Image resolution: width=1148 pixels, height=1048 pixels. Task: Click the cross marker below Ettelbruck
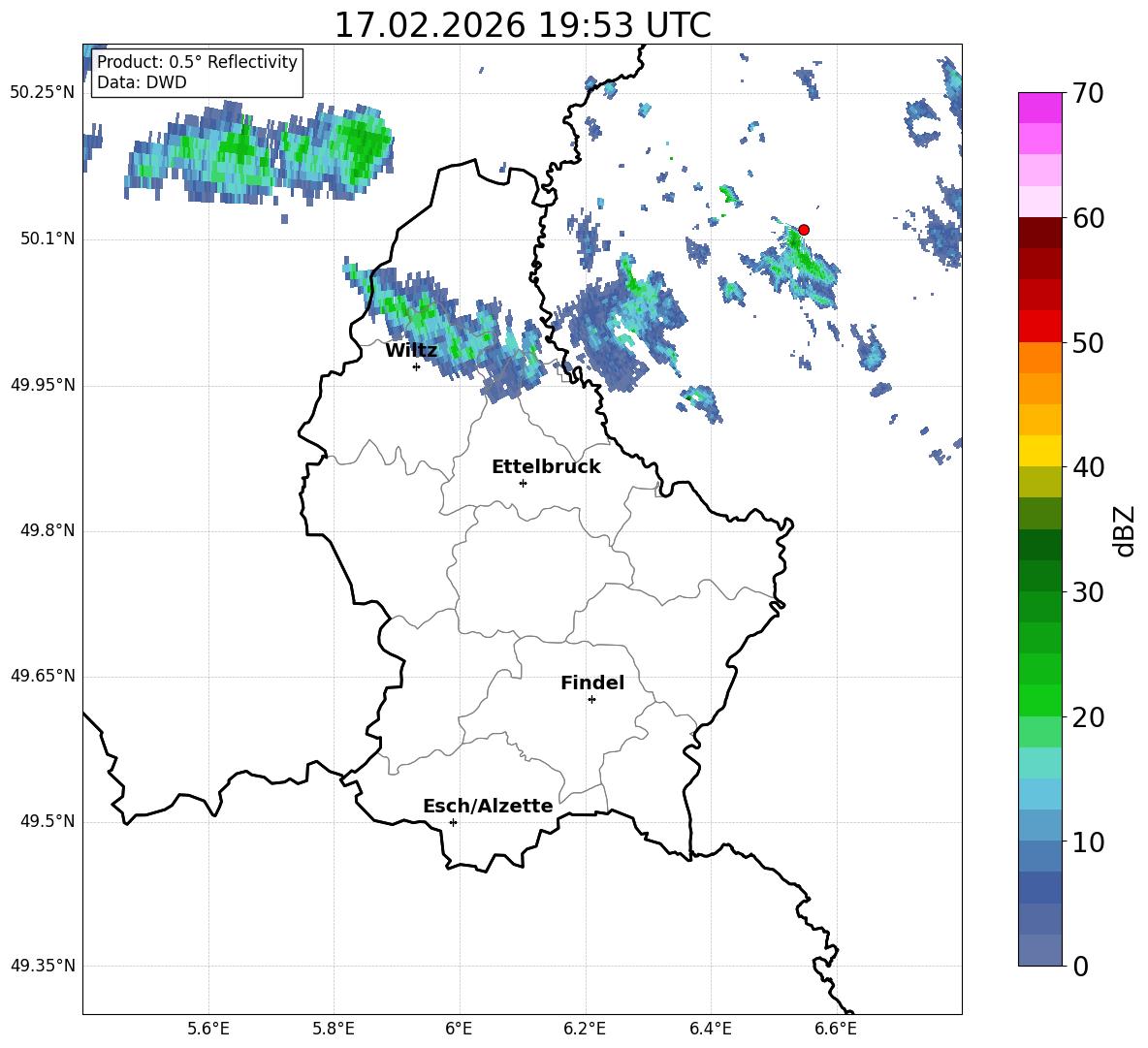point(523,483)
